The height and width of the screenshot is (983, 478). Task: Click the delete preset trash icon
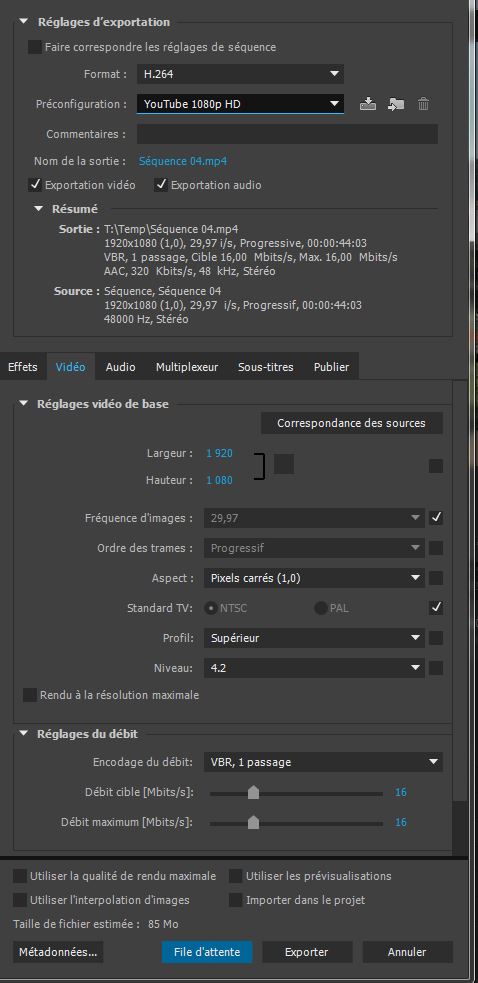point(423,104)
